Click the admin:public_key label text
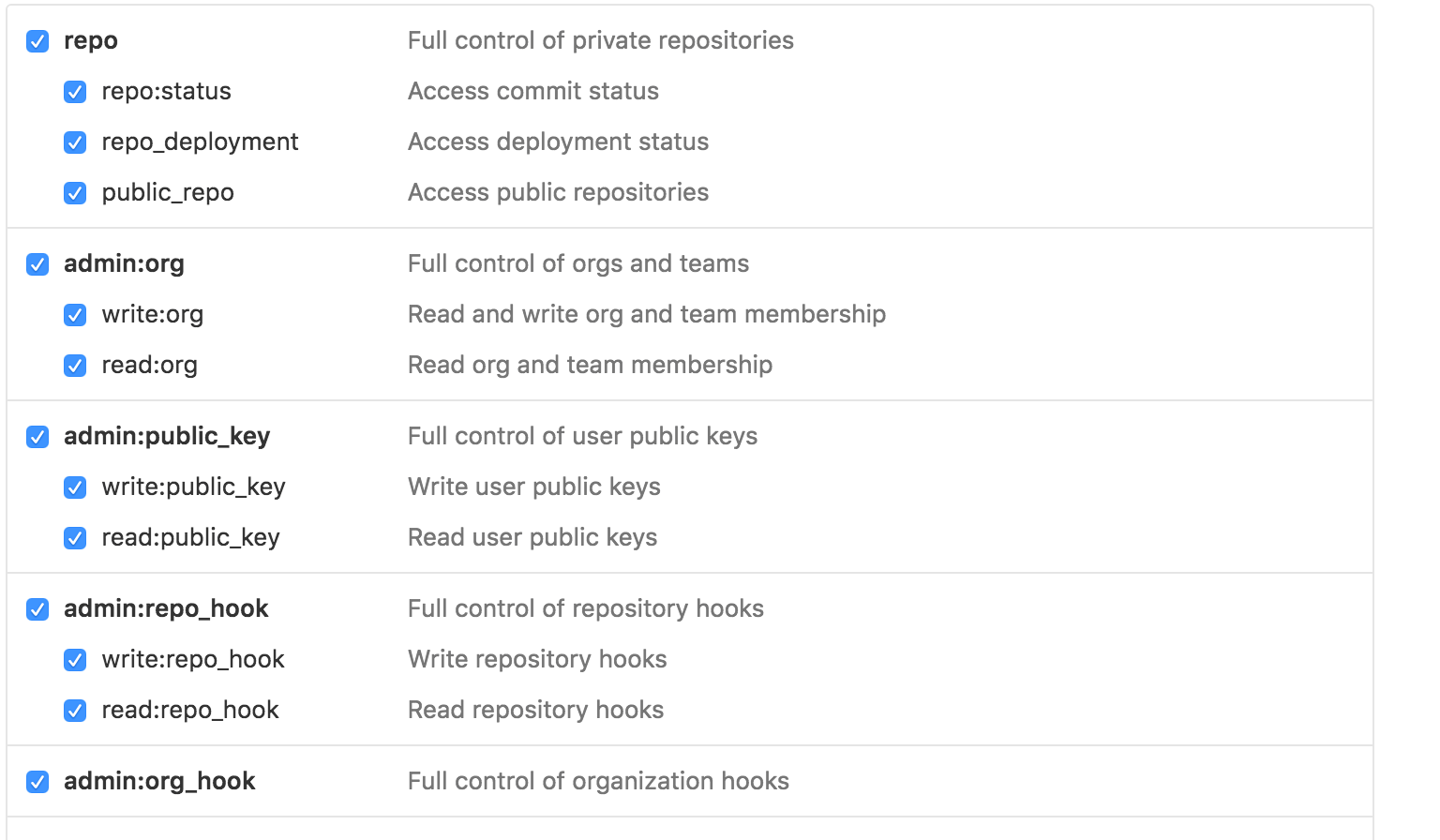Viewport: 1440px width, 840px height. click(167, 436)
